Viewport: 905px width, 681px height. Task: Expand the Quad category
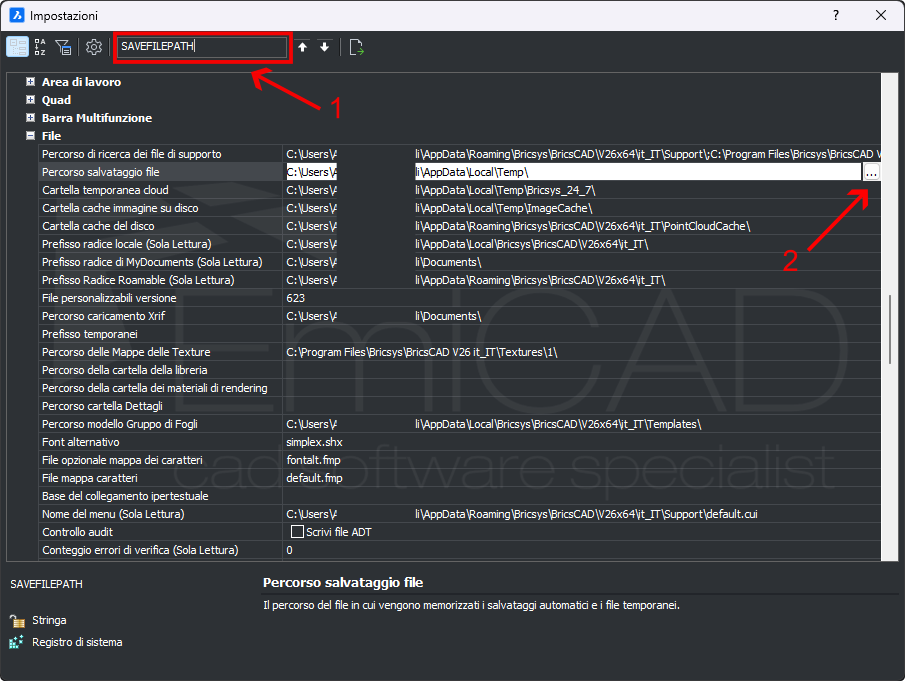click(x=31, y=100)
